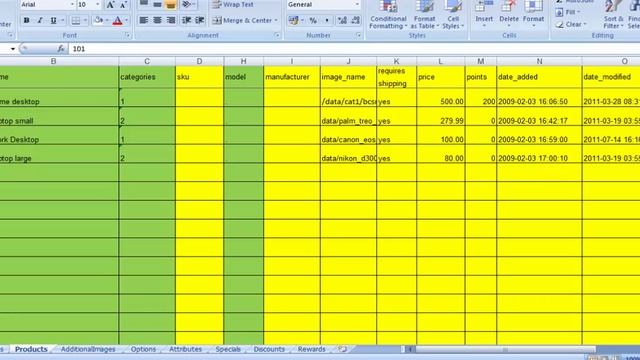640x360 pixels.
Task: Click Insert cells button
Action: [x=484, y=15]
